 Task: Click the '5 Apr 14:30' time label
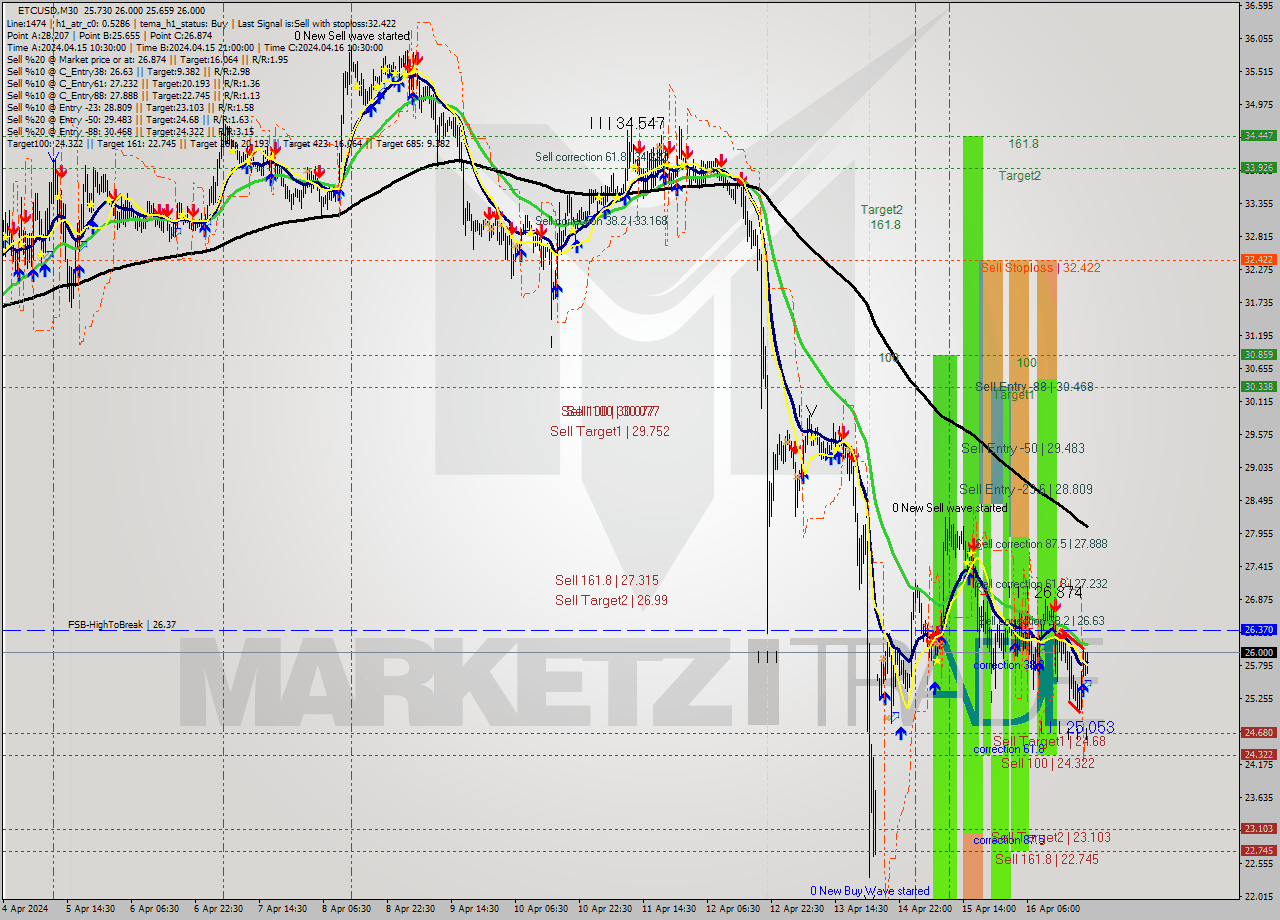(90, 909)
